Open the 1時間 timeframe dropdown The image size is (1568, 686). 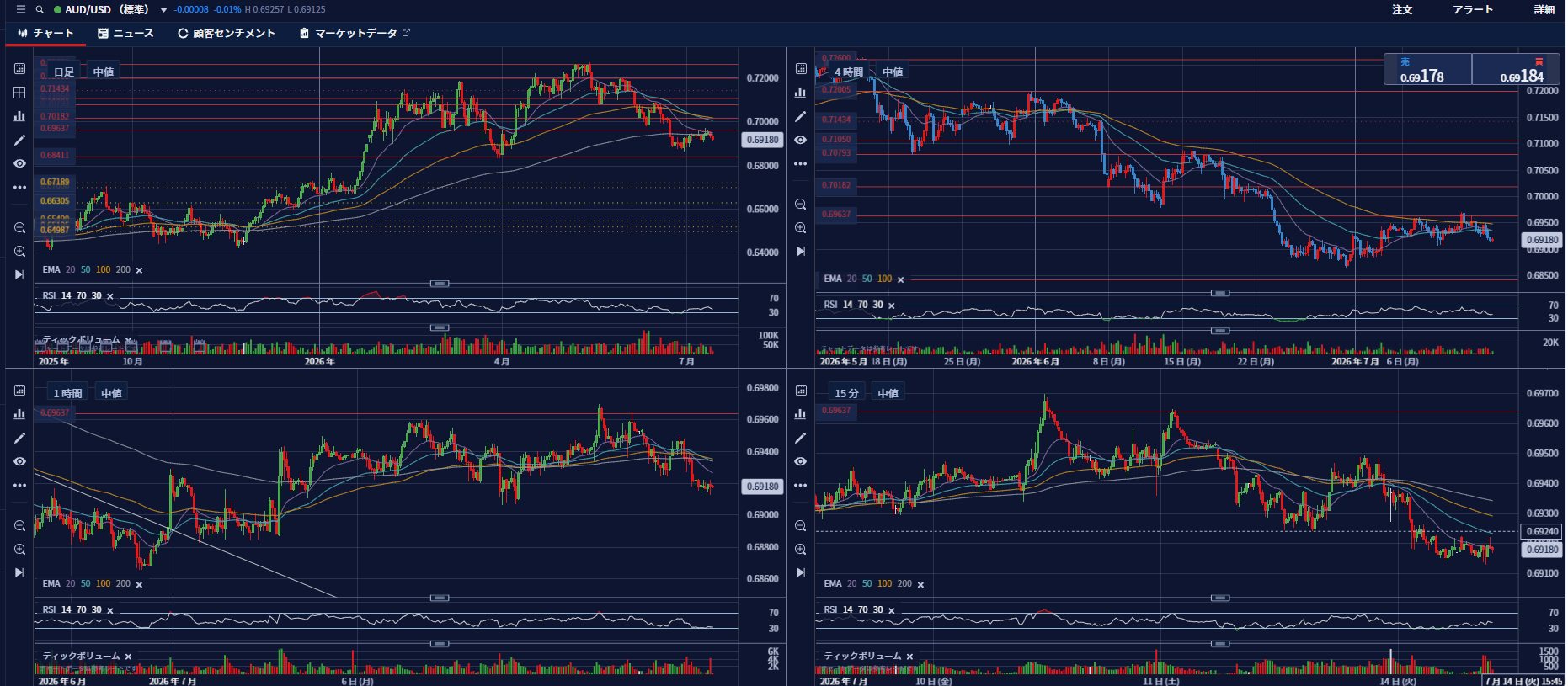coord(67,393)
